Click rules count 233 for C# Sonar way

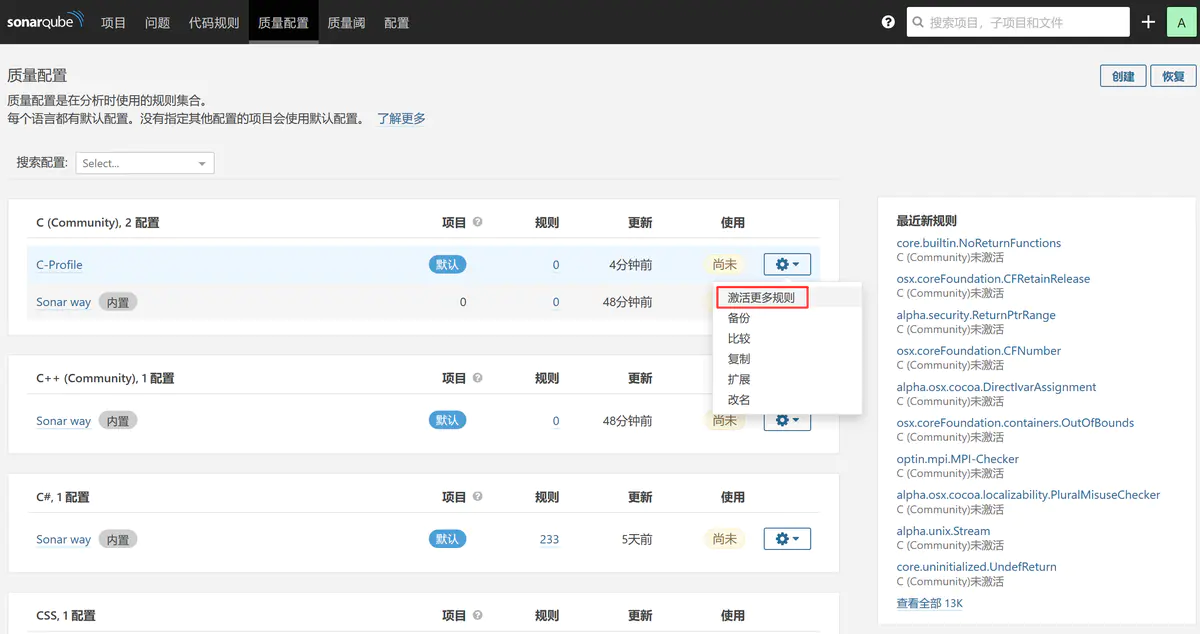pos(549,539)
